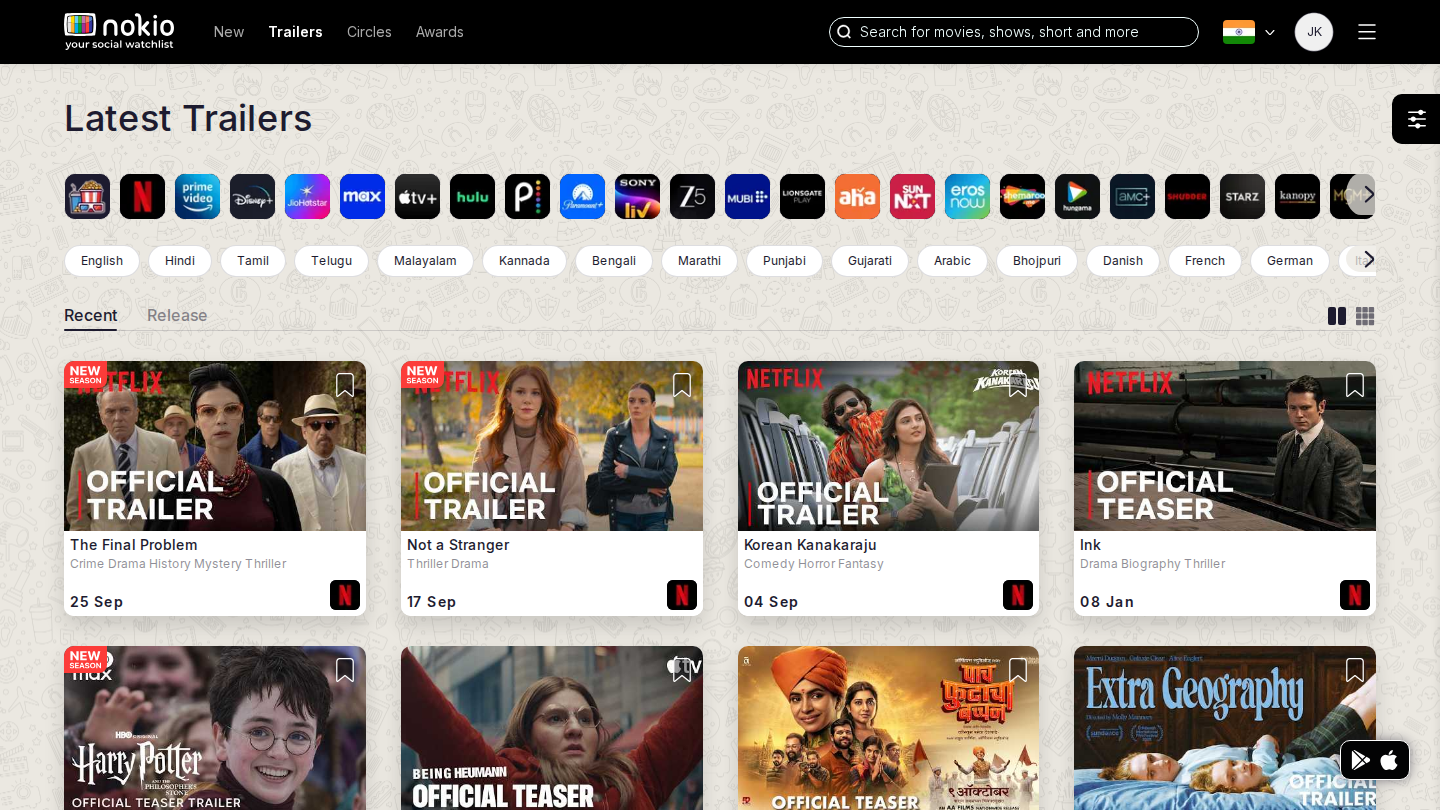Filter trailers by English language
Image resolution: width=1440 pixels, height=810 pixels.
coord(102,261)
